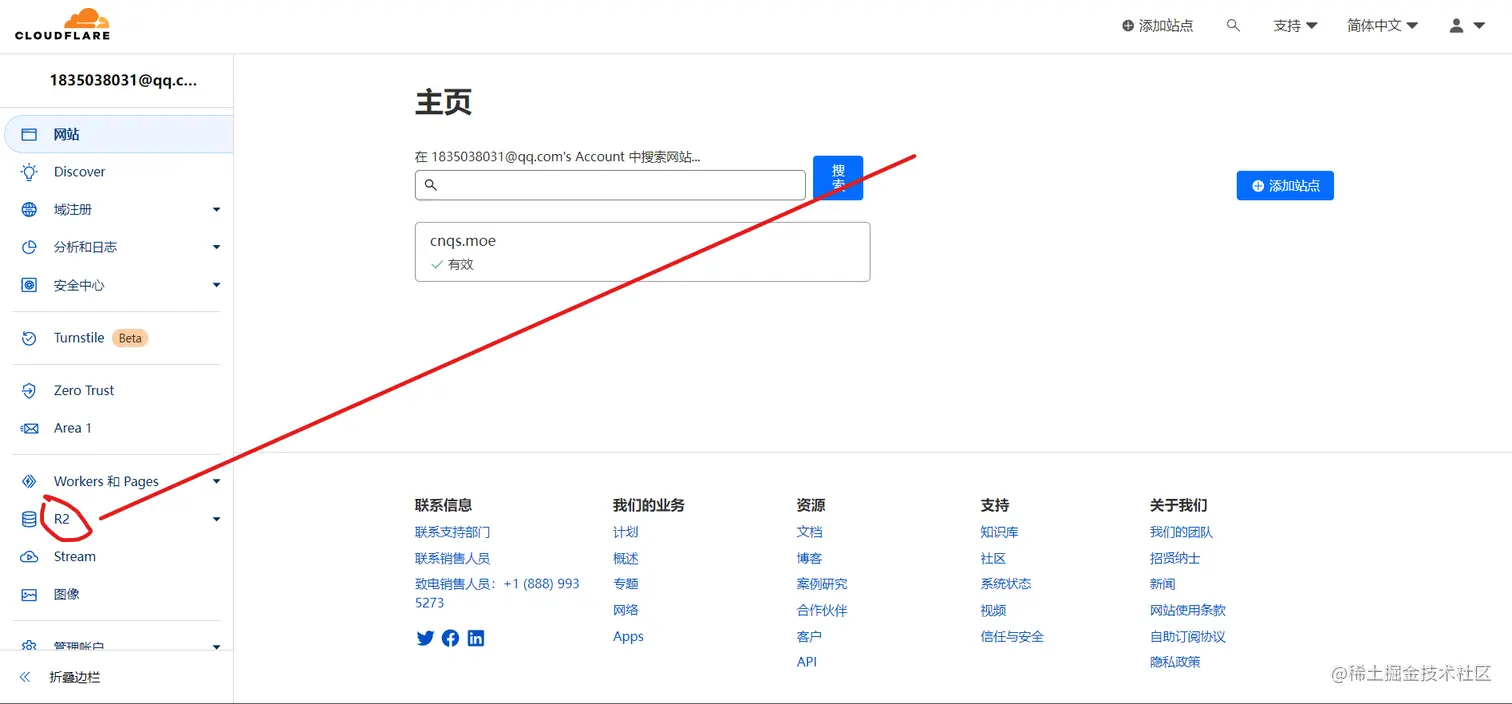Click the blue 搜索 button
1512x704 pixels.
(838, 178)
